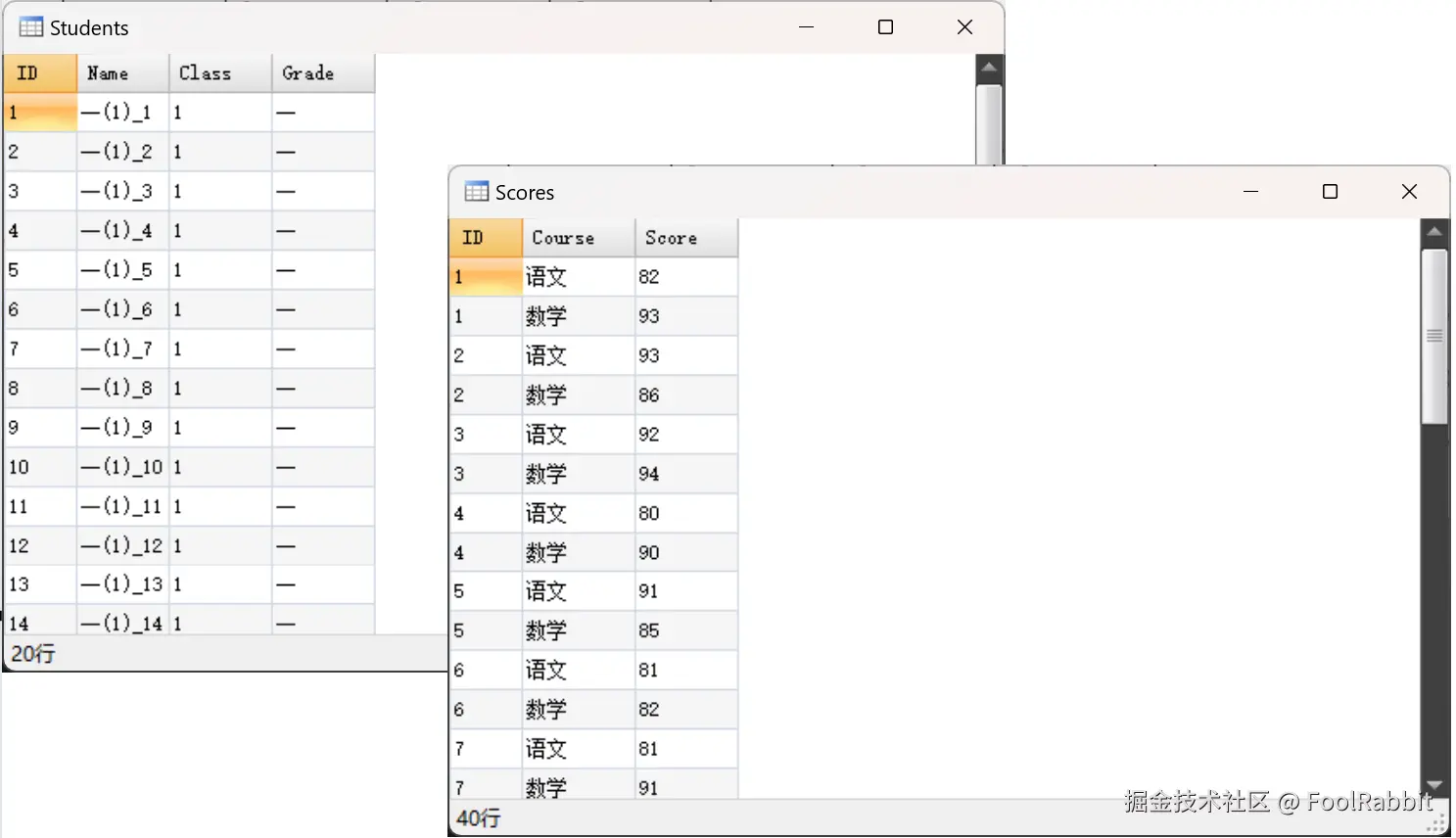Click the scroll up arrow in Students window
Screen dimensions: 1456x838
point(989,68)
